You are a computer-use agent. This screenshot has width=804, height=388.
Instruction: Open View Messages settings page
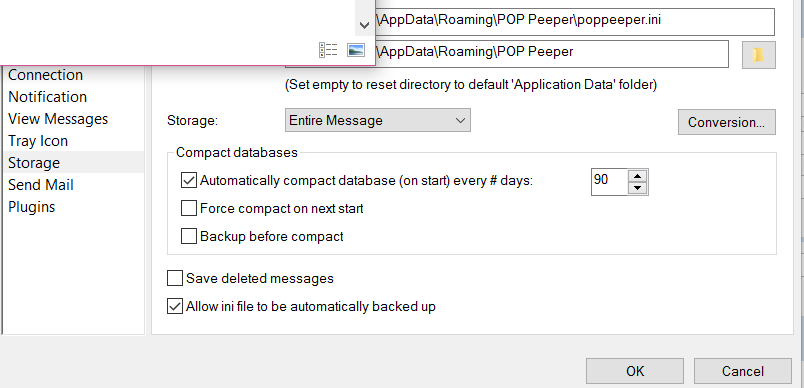coord(58,119)
